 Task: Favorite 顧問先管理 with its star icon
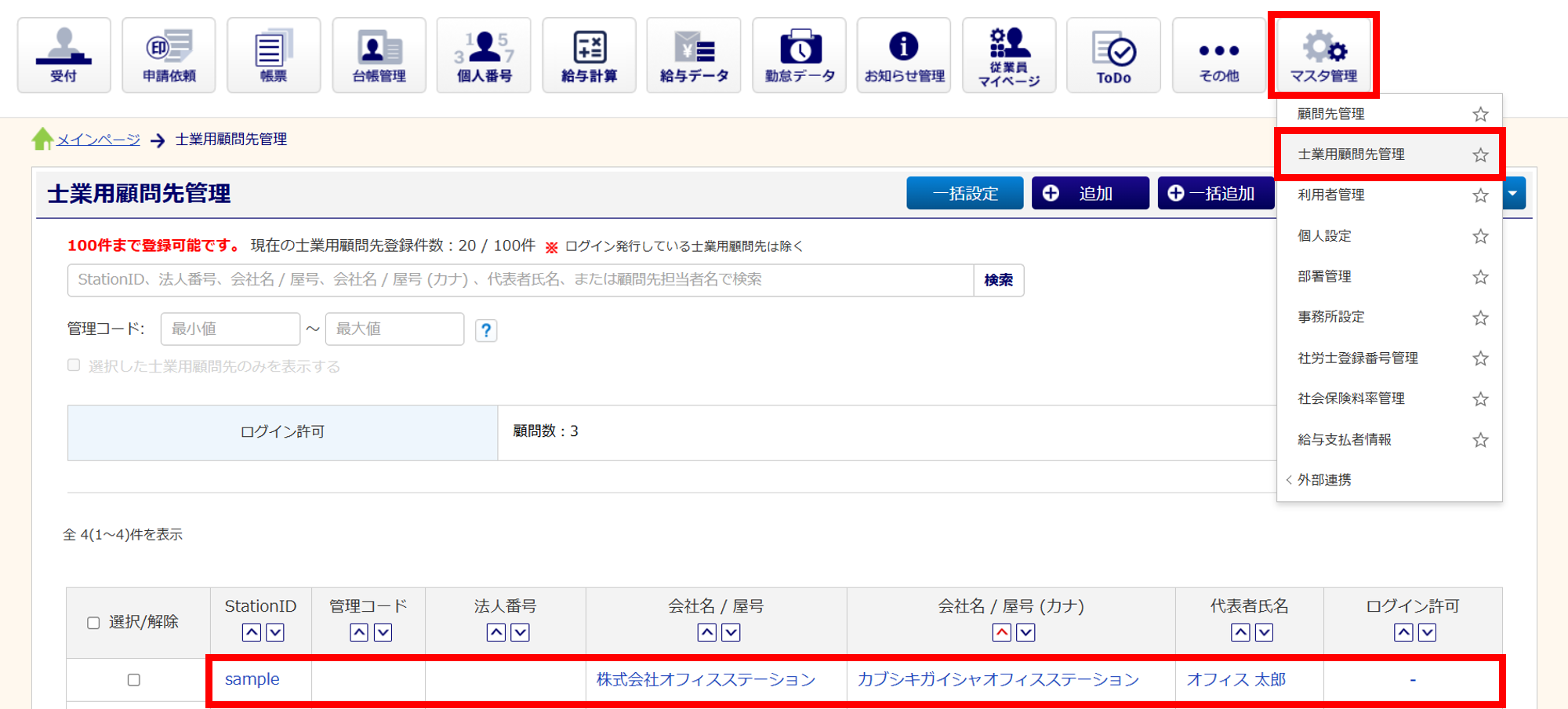click(1480, 115)
